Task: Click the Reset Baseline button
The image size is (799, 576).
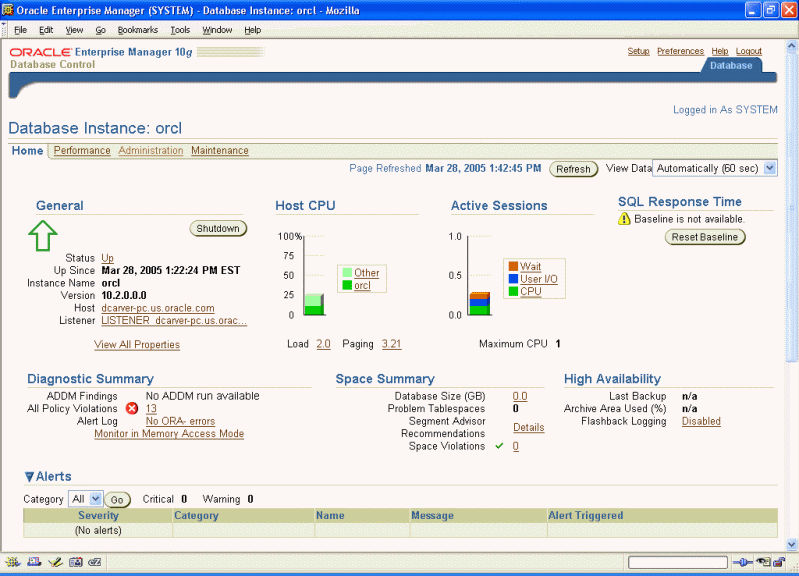Action: point(705,237)
